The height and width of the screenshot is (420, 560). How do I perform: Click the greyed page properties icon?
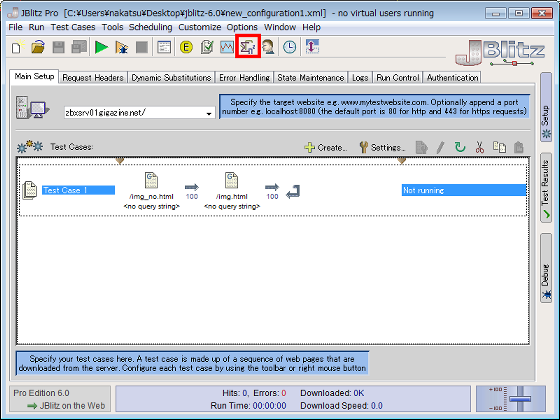point(421,147)
